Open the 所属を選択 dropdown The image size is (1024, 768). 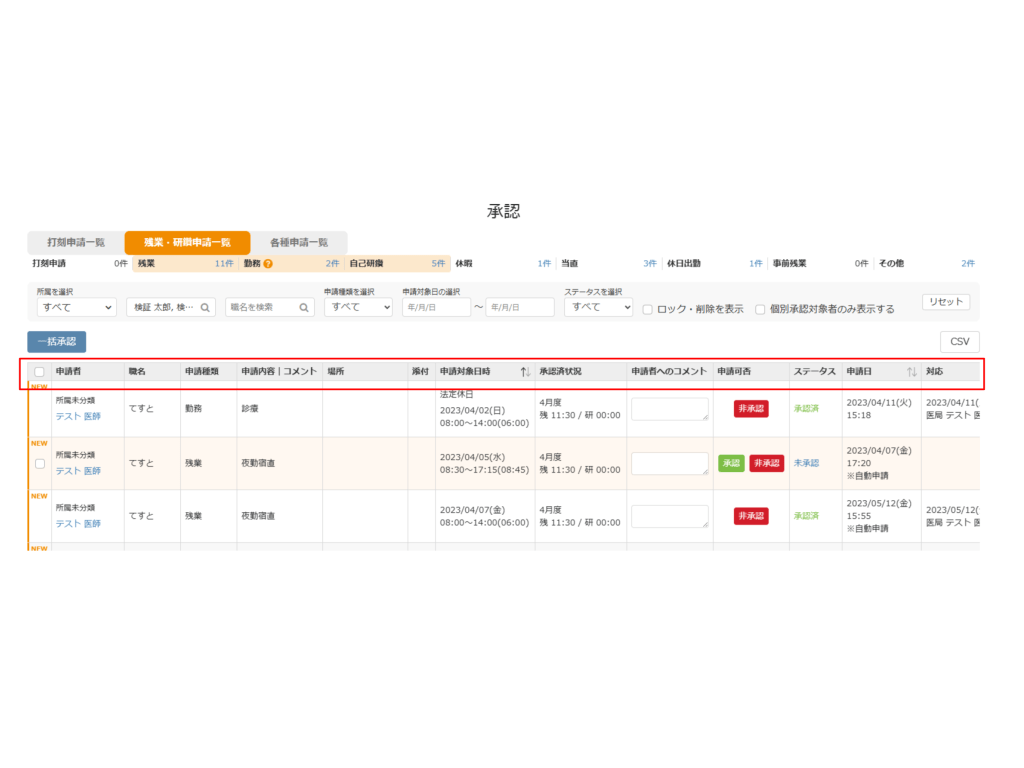click(76, 308)
